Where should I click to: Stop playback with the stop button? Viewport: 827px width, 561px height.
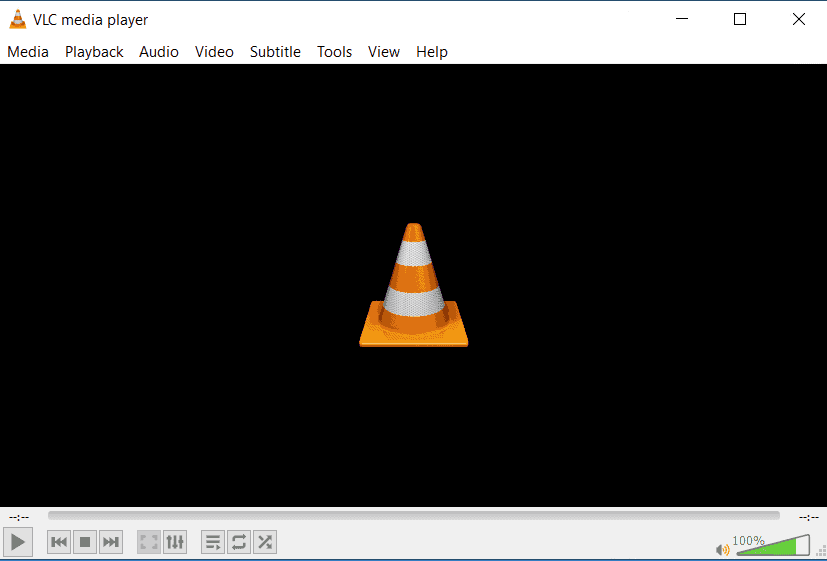coord(85,542)
